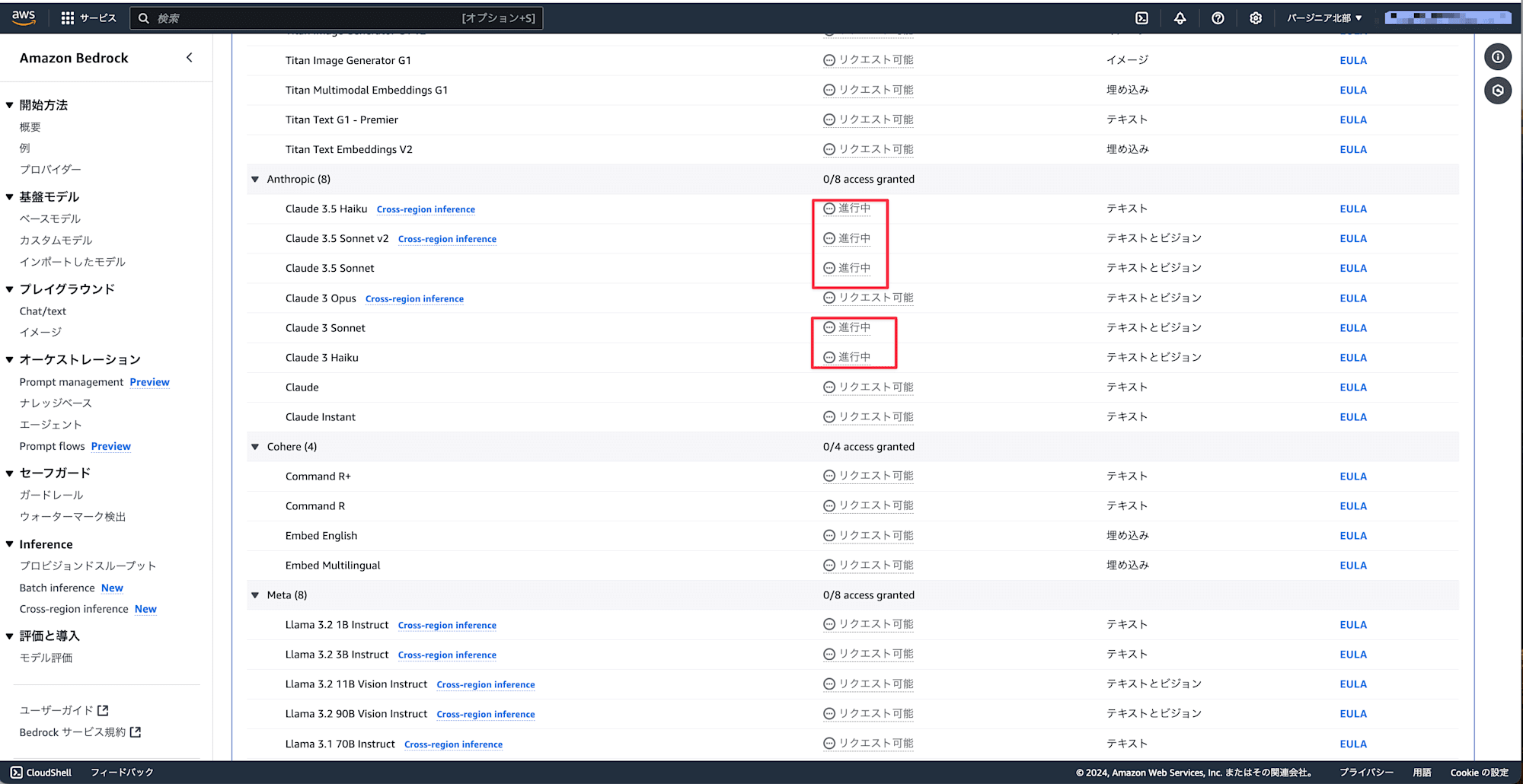Screen dimensions: 1523x784
Task: Launch CloudShell from the top bar icon
Action: pyautogui.click(x=1141, y=18)
